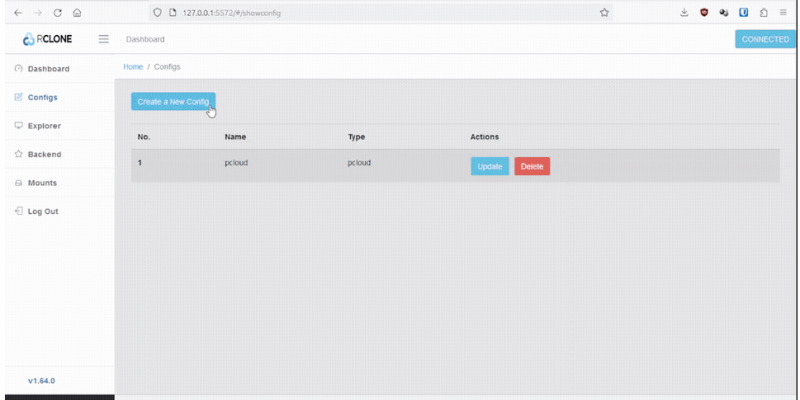Image resolution: width=800 pixels, height=400 pixels.
Task: Click the CONNECTED status button
Action: pyautogui.click(x=765, y=39)
